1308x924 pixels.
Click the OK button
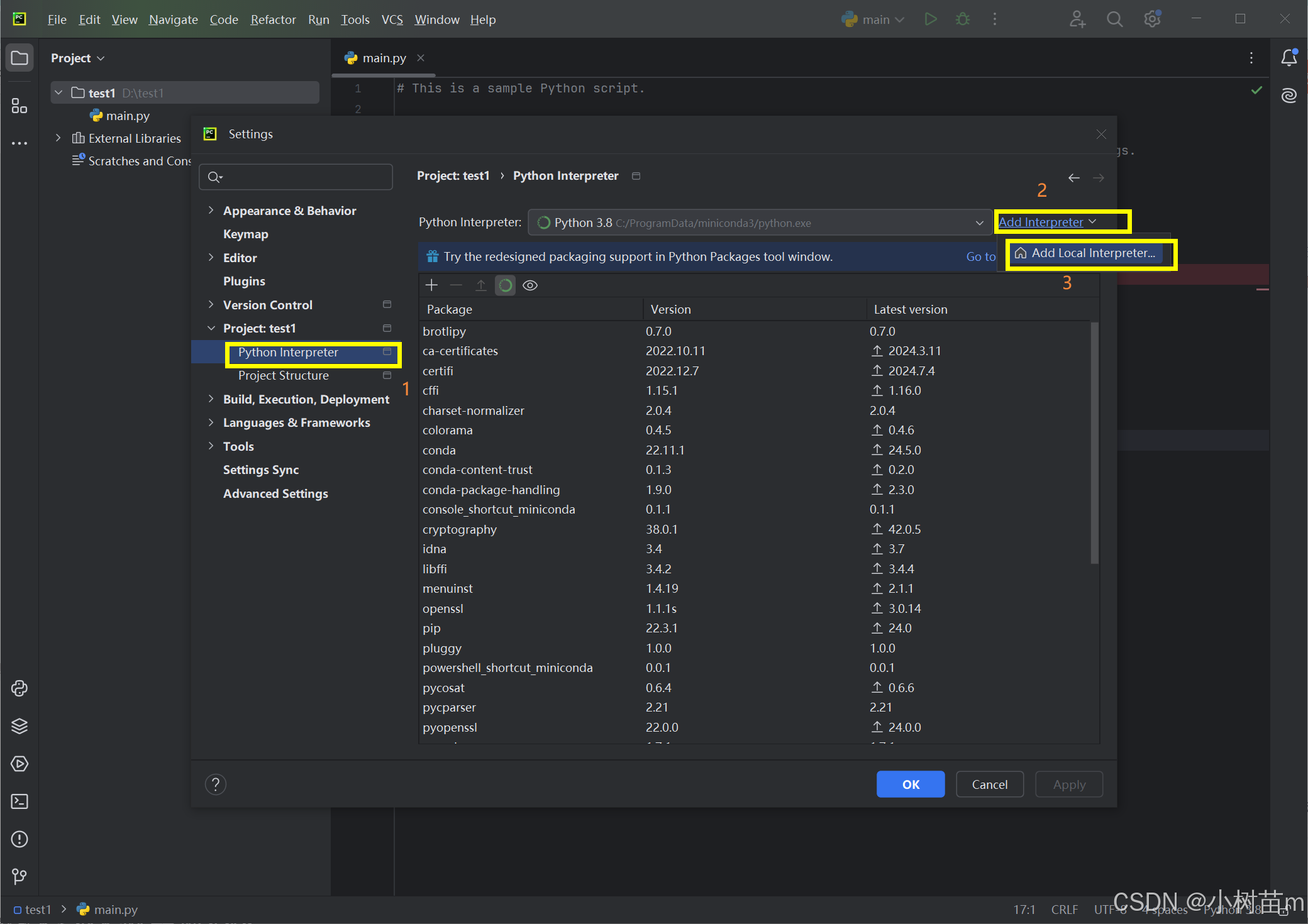coord(911,784)
